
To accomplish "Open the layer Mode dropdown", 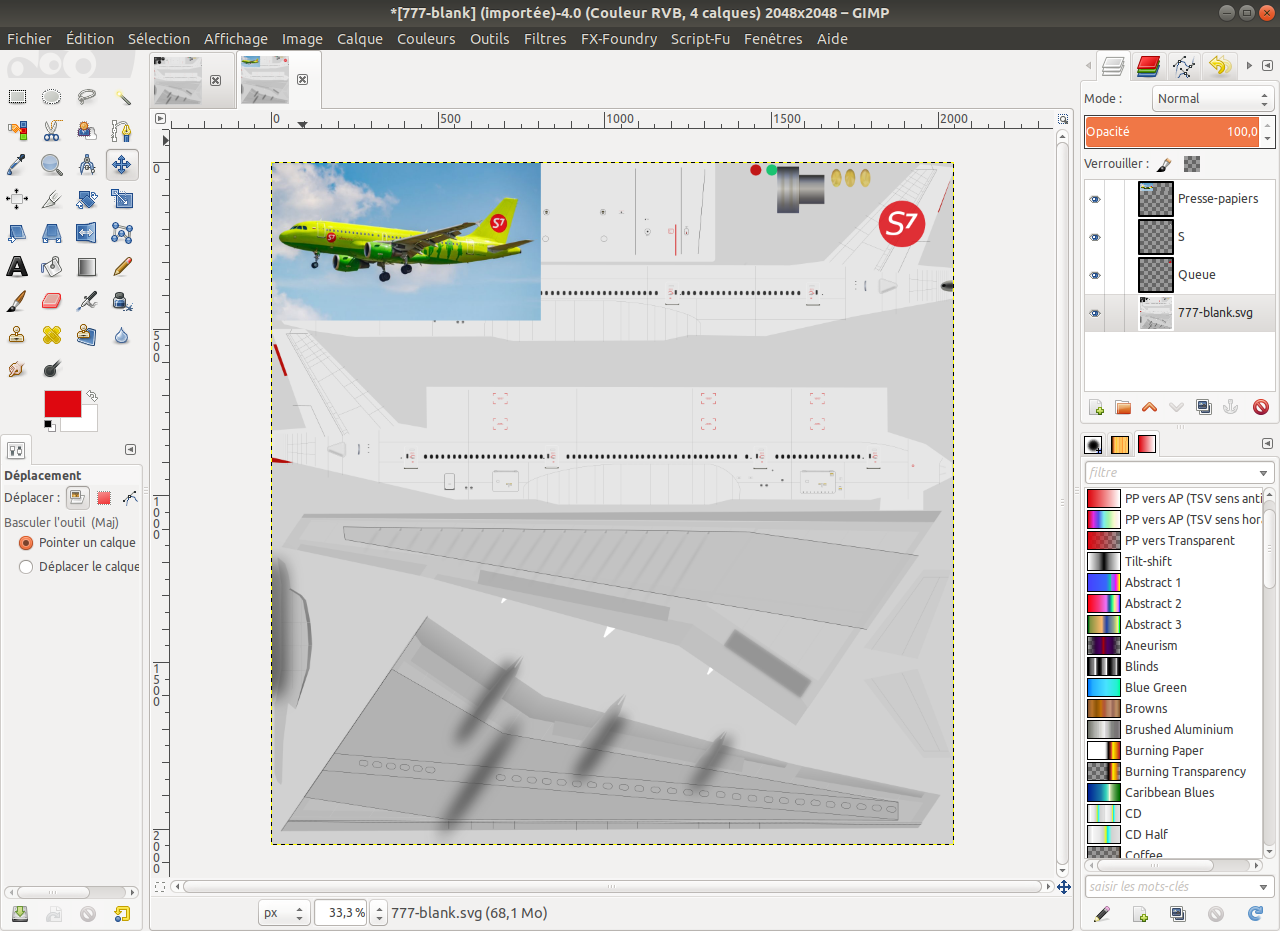I will (1212, 99).
